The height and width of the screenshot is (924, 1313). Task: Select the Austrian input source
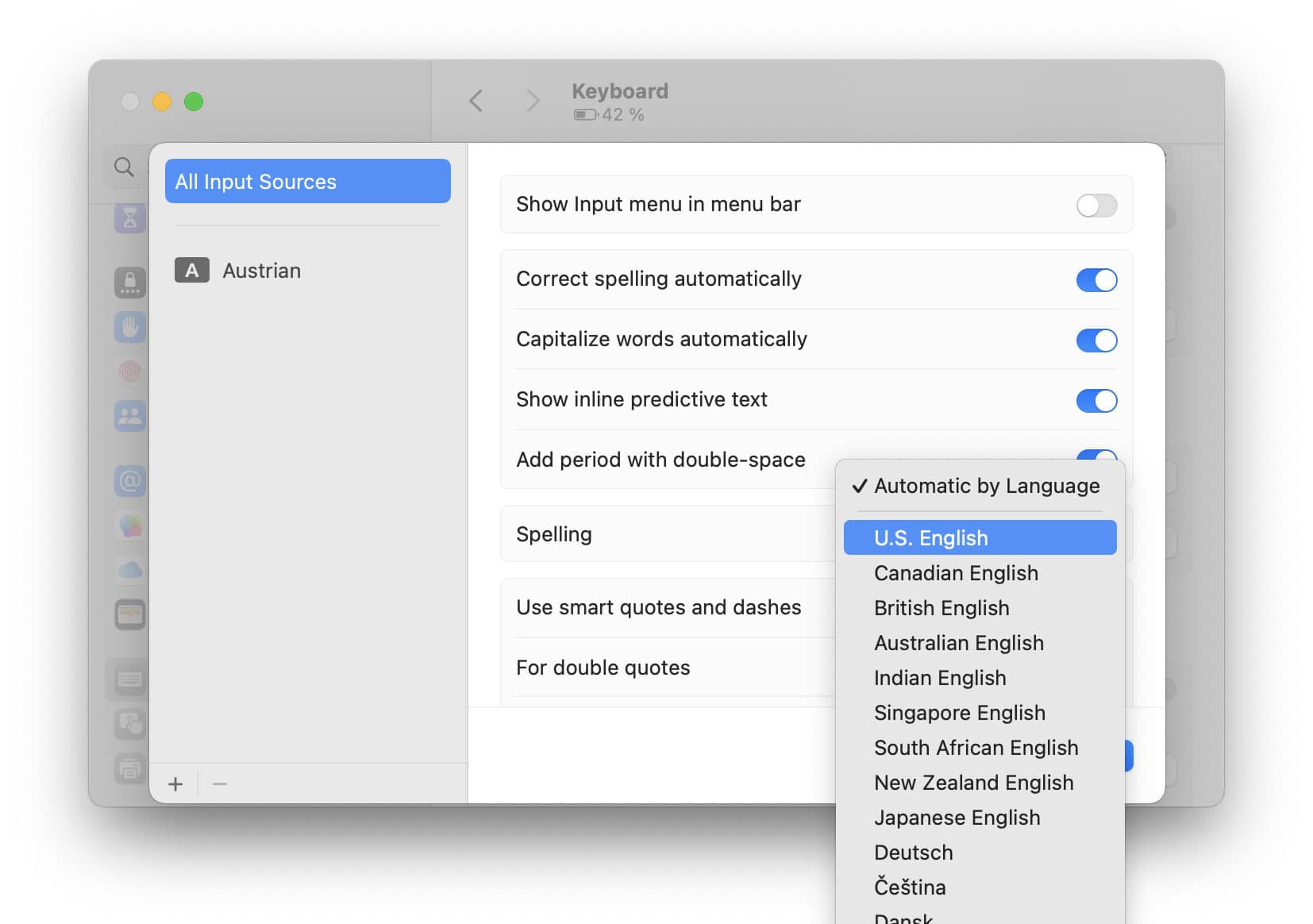tap(261, 271)
